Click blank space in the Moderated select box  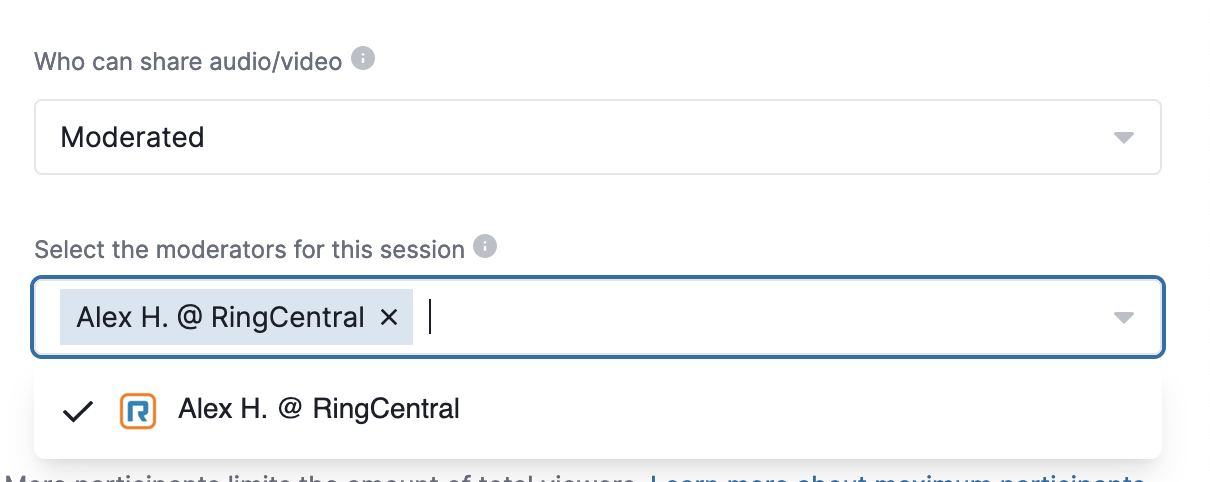click(650, 137)
